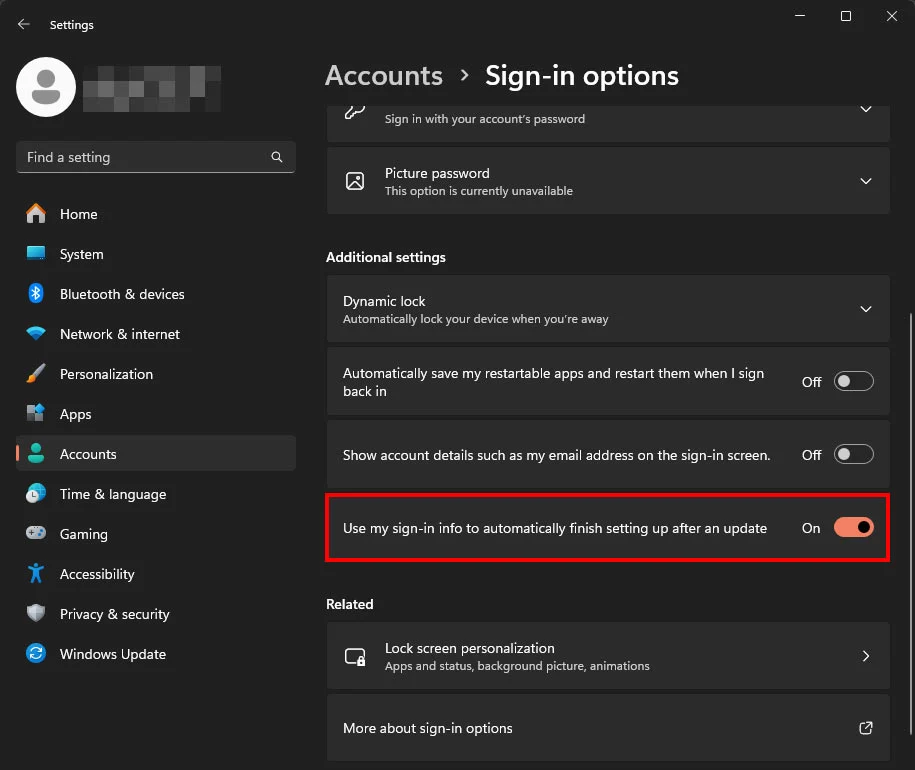Expand the Dynamic lock section chevron
The height and width of the screenshot is (770, 915).
(866, 309)
